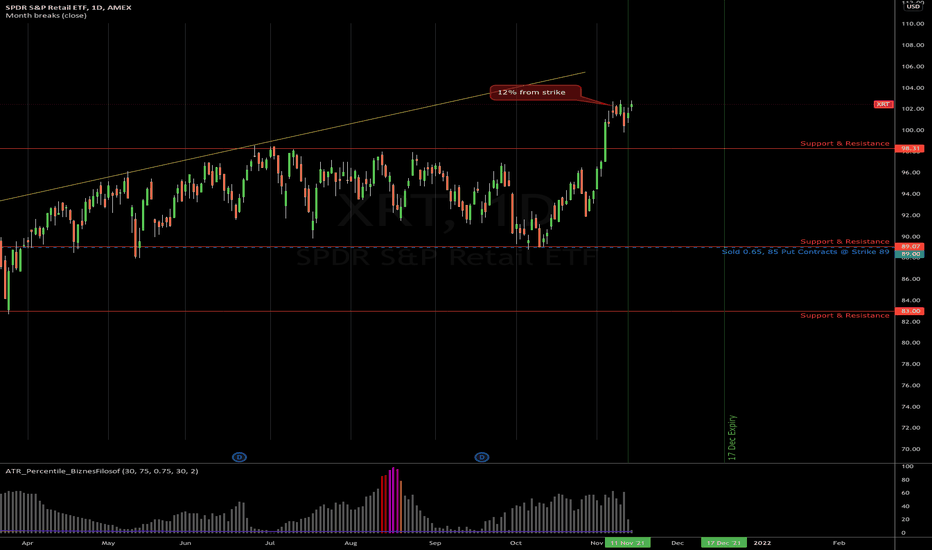Click the 98.31 resistance price label
Screen dimensions: 932x550
click(909, 149)
